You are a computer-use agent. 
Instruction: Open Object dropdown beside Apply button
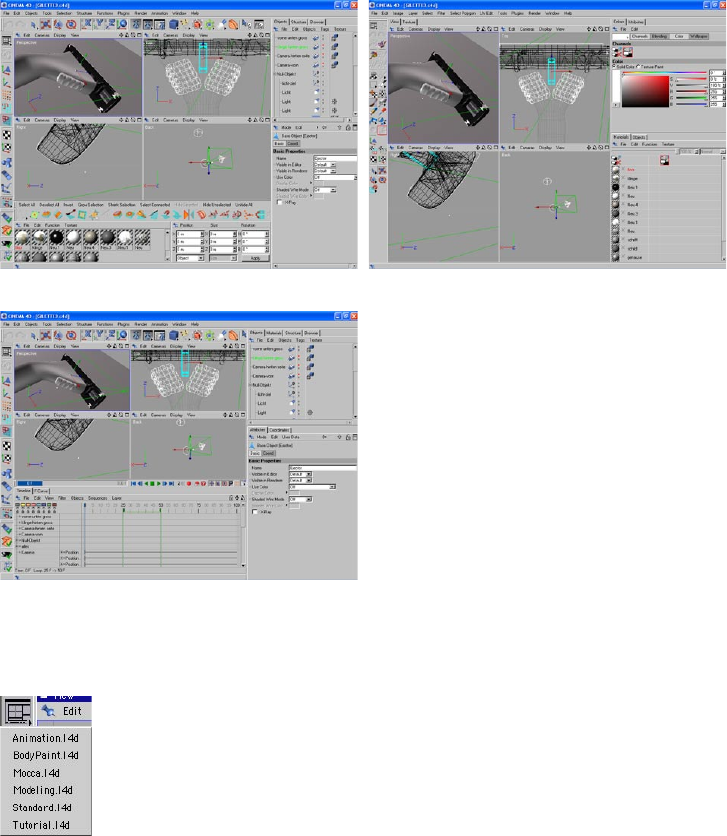point(190,258)
